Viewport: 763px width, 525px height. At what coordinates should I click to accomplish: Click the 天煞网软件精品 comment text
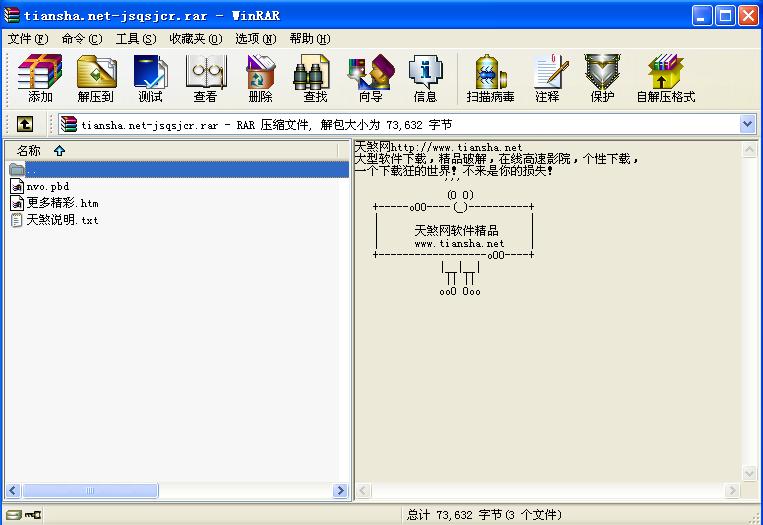[x=456, y=230]
